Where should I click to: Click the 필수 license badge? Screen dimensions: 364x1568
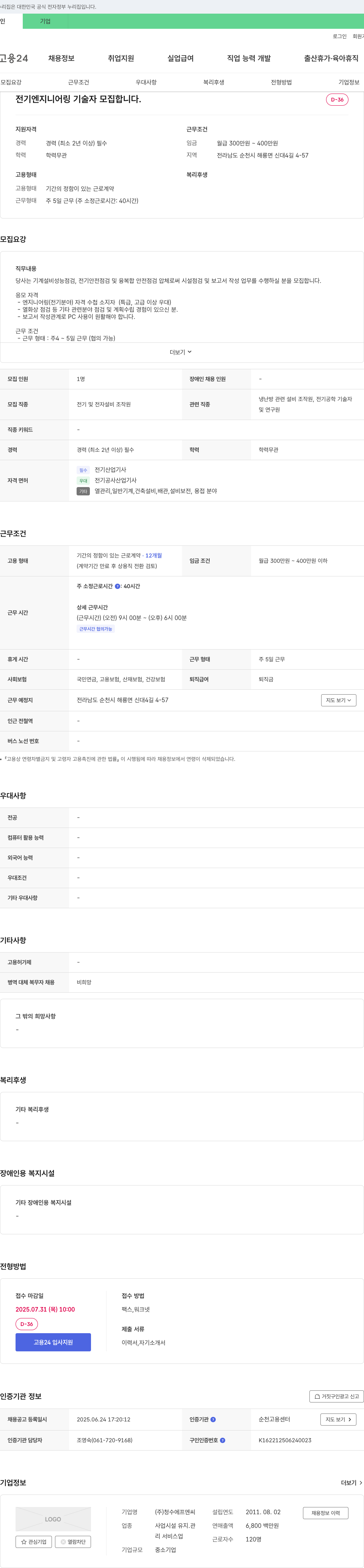coord(83,470)
